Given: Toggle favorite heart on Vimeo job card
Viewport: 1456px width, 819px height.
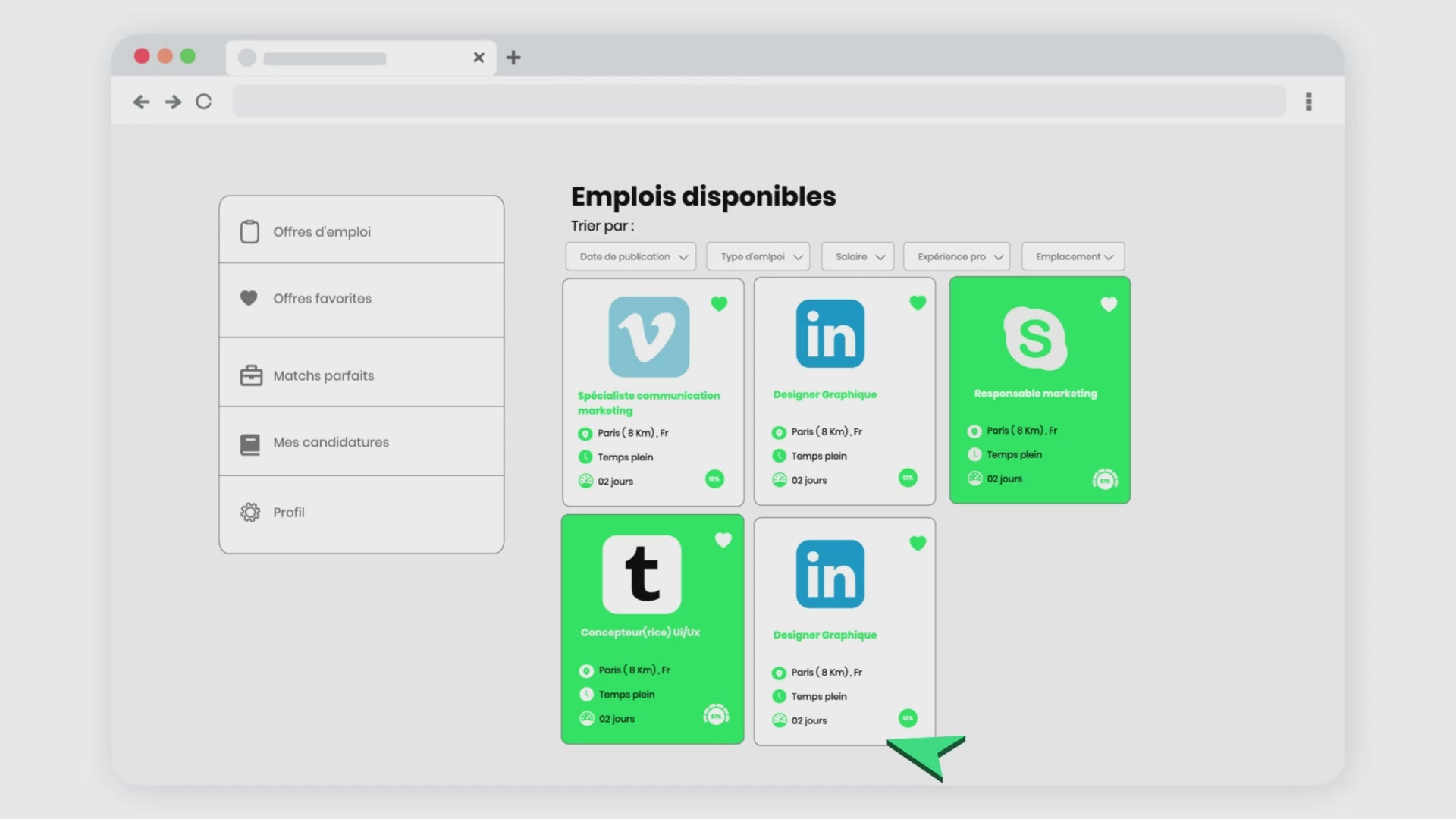Looking at the screenshot, I should (x=719, y=304).
